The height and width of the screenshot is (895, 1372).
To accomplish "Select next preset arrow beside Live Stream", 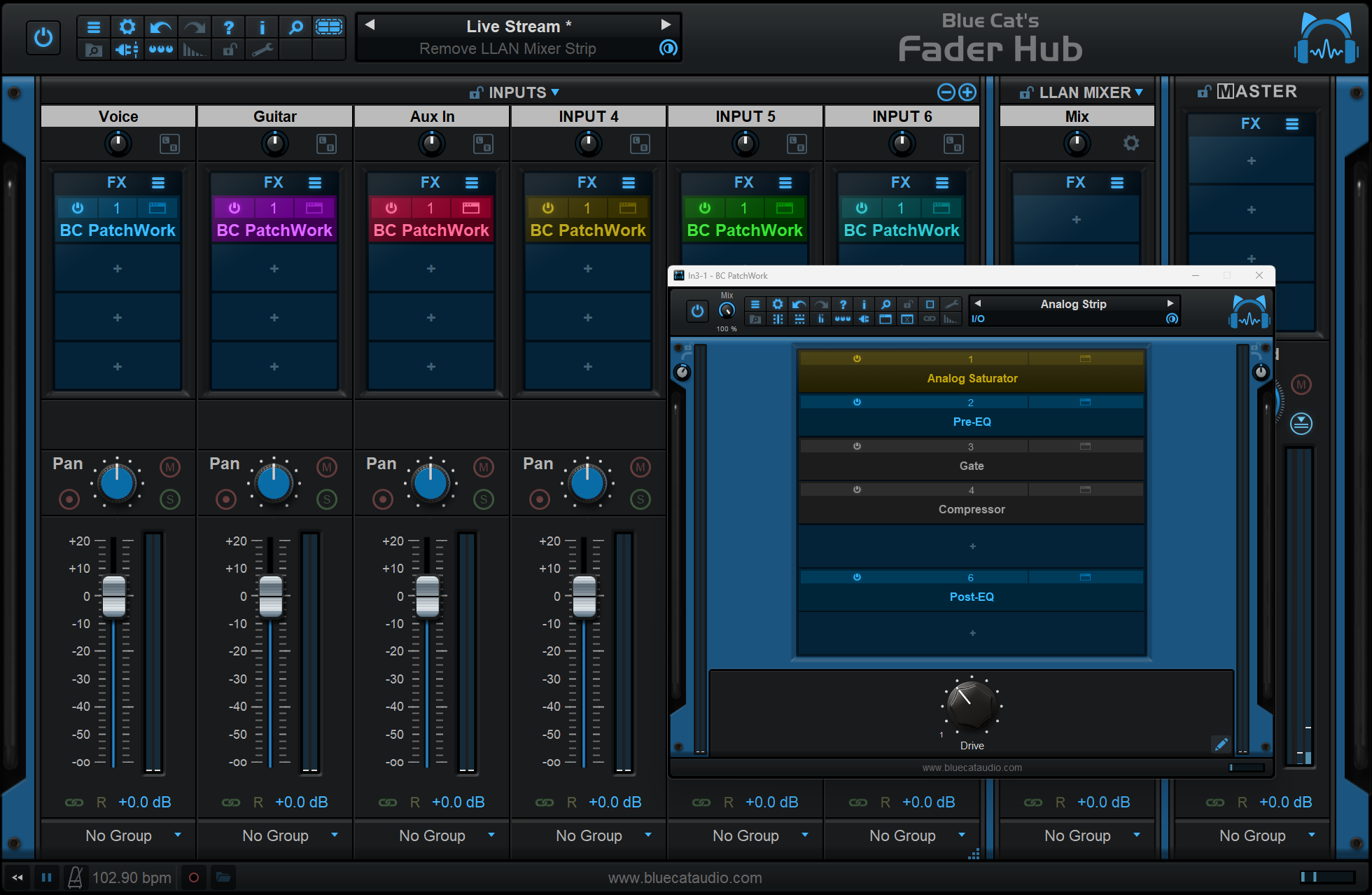I will click(666, 25).
